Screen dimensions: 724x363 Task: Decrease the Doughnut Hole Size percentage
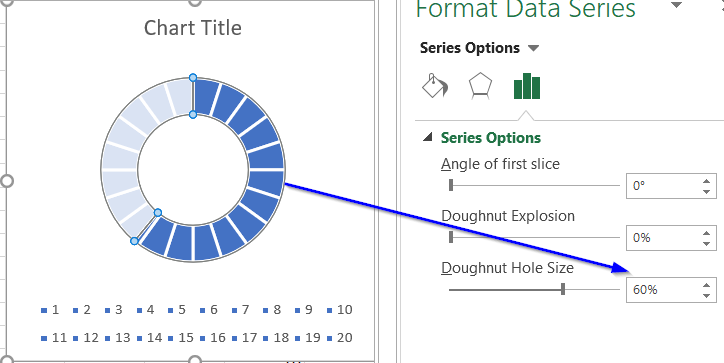(706, 296)
